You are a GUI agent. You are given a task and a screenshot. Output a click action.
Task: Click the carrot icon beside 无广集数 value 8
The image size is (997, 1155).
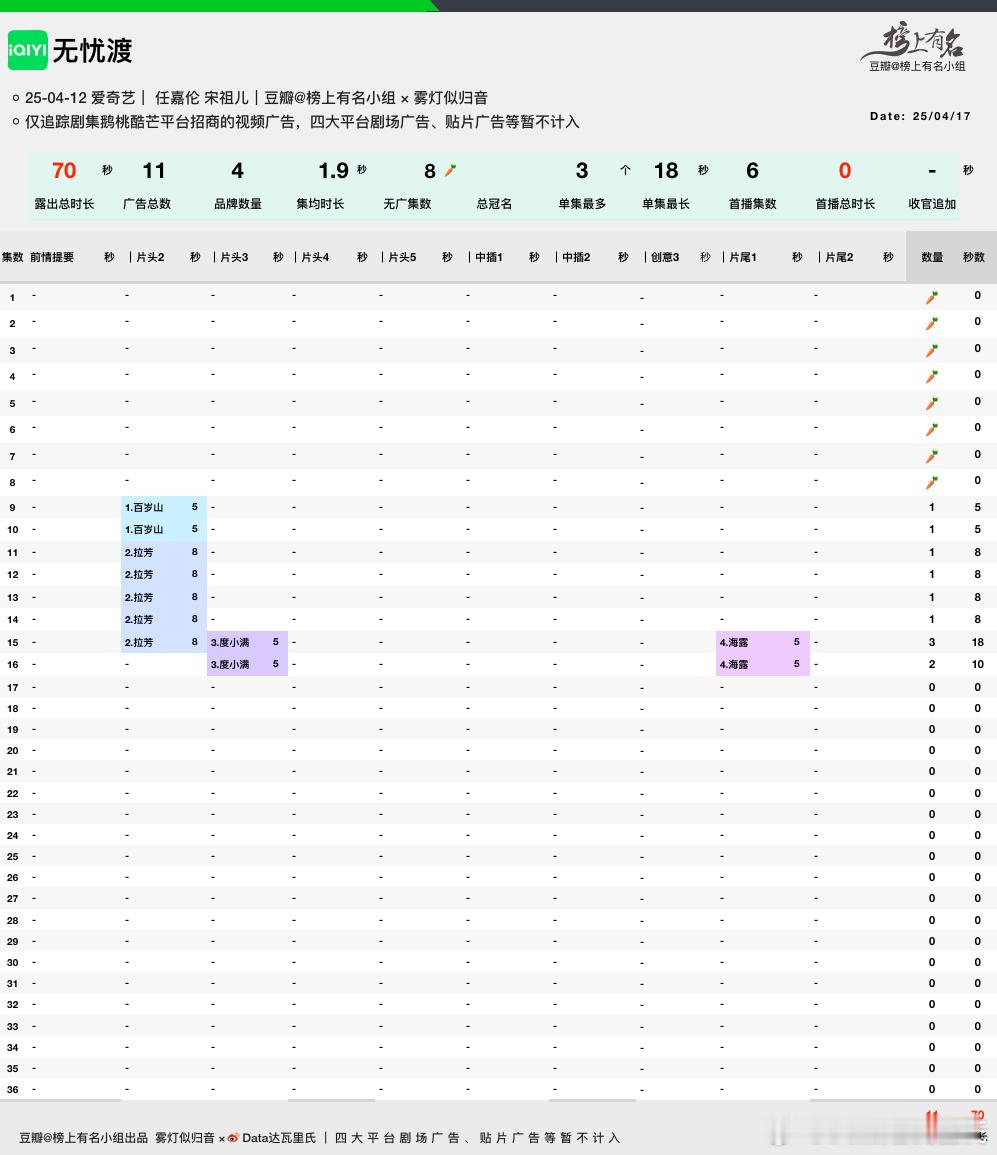point(451,170)
